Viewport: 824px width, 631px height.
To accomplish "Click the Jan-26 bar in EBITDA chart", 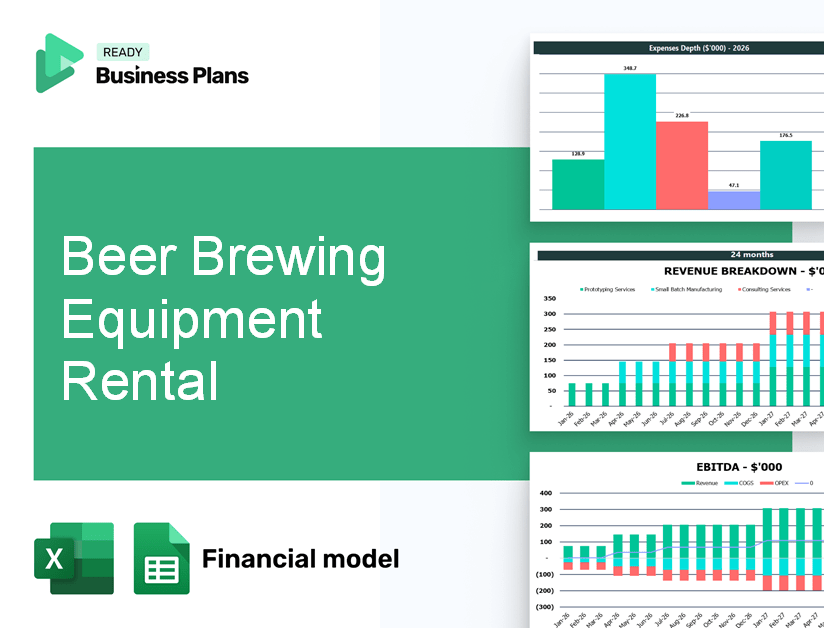I will tap(568, 558).
